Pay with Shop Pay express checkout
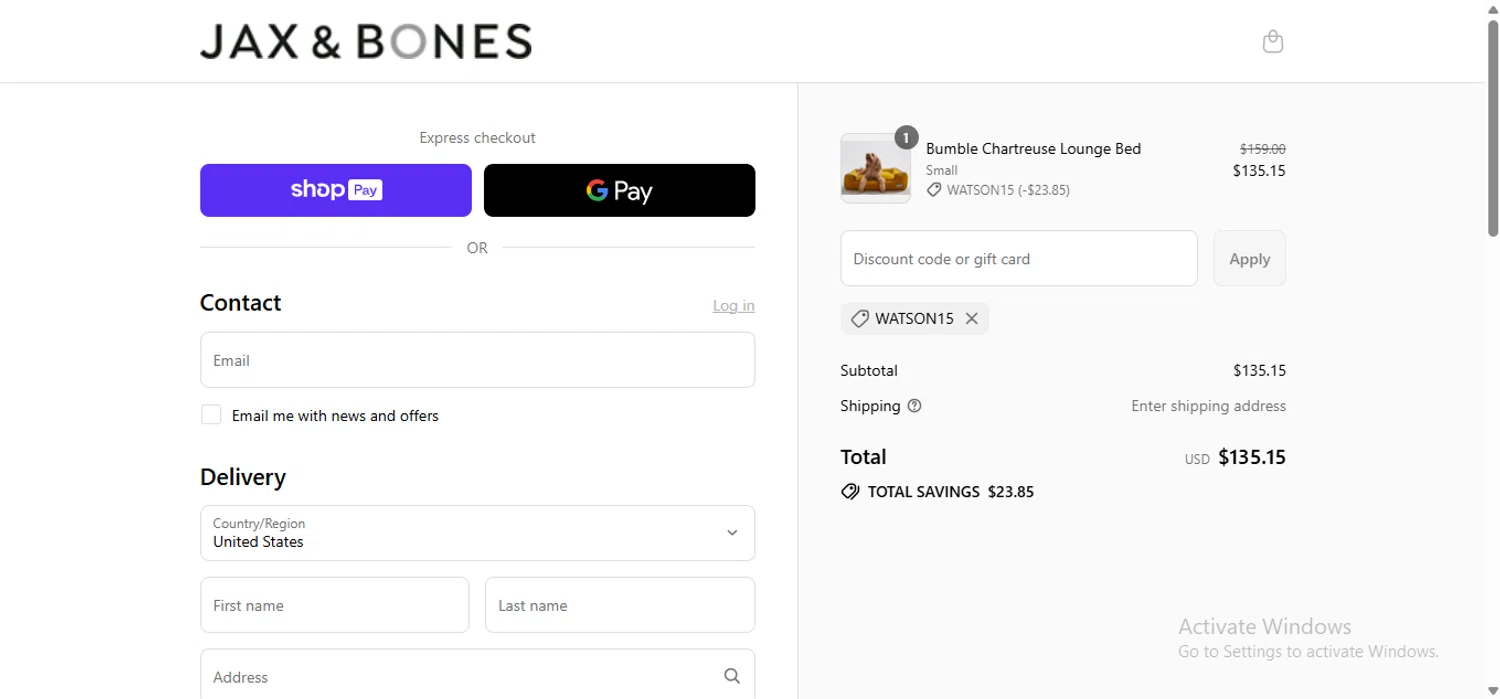The width and height of the screenshot is (1500, 699). click(336, 190)
